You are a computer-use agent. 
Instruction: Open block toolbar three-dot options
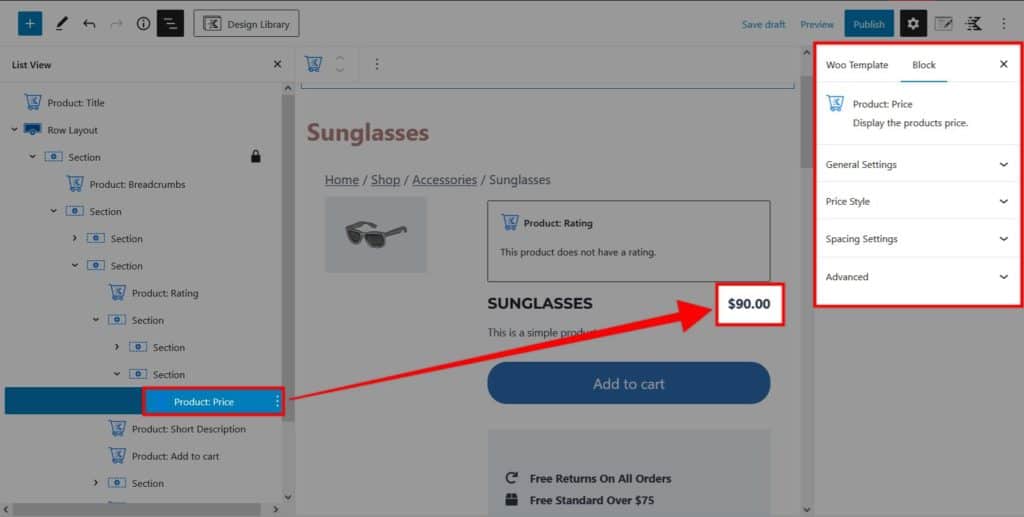[x=377, y=64]
